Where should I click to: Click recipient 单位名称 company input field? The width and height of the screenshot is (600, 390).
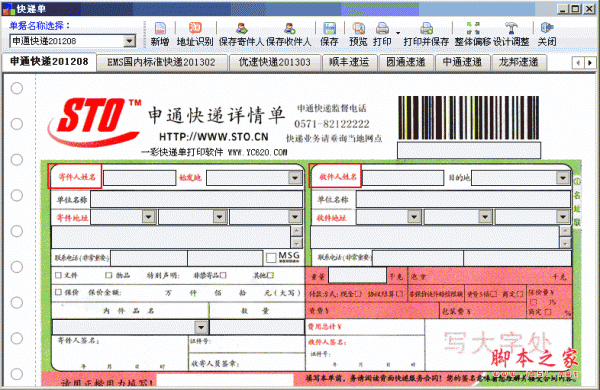463,199
